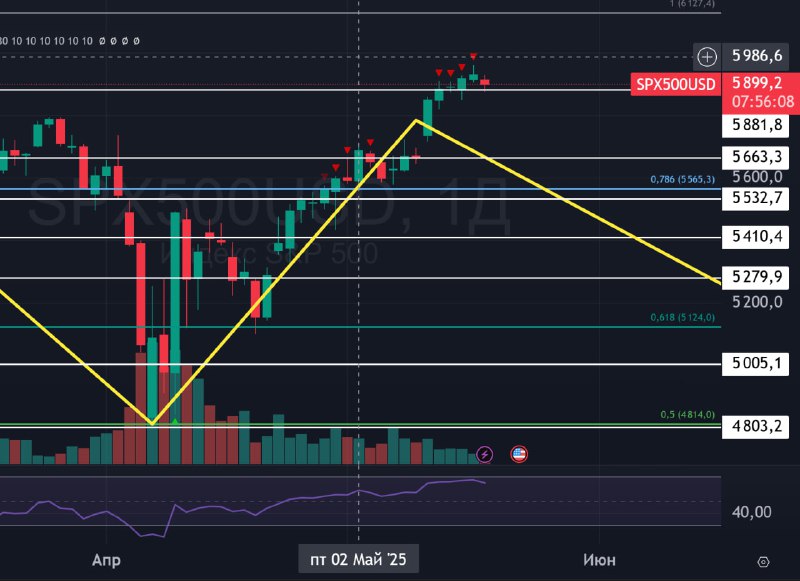Select the 5 532,7 price level label
Screen dimensions: 800x581
click(x=756, y=197)
